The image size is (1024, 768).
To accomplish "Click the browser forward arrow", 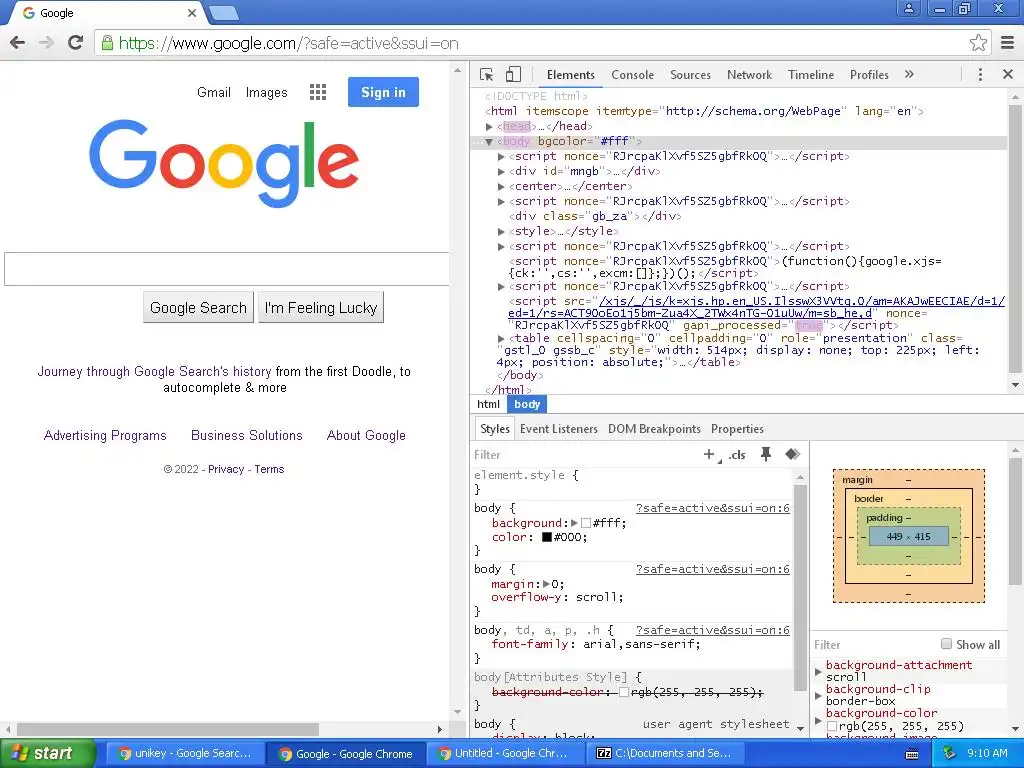I will click(46, 43).
